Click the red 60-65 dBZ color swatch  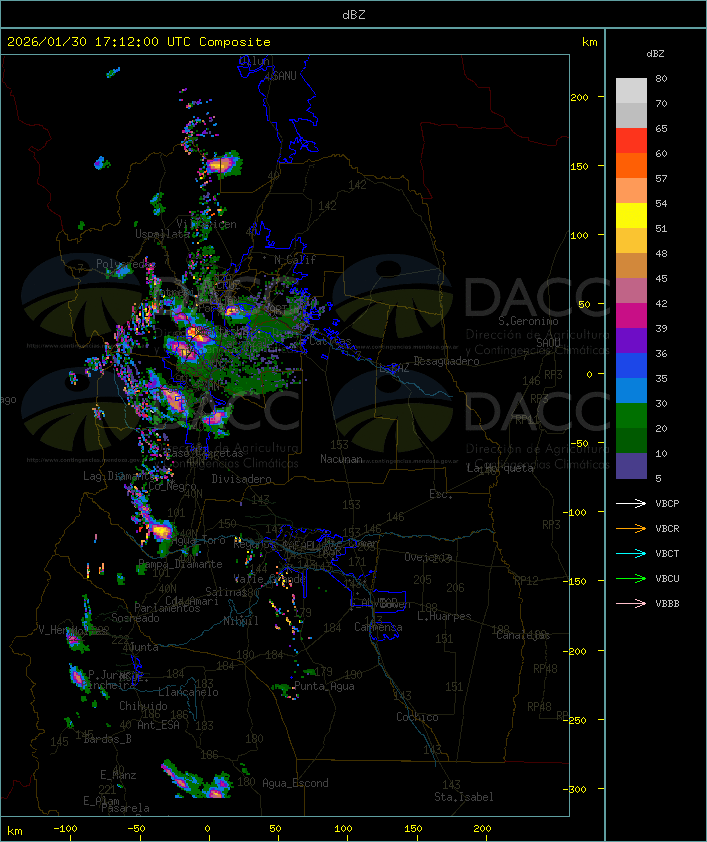(631, 141)
